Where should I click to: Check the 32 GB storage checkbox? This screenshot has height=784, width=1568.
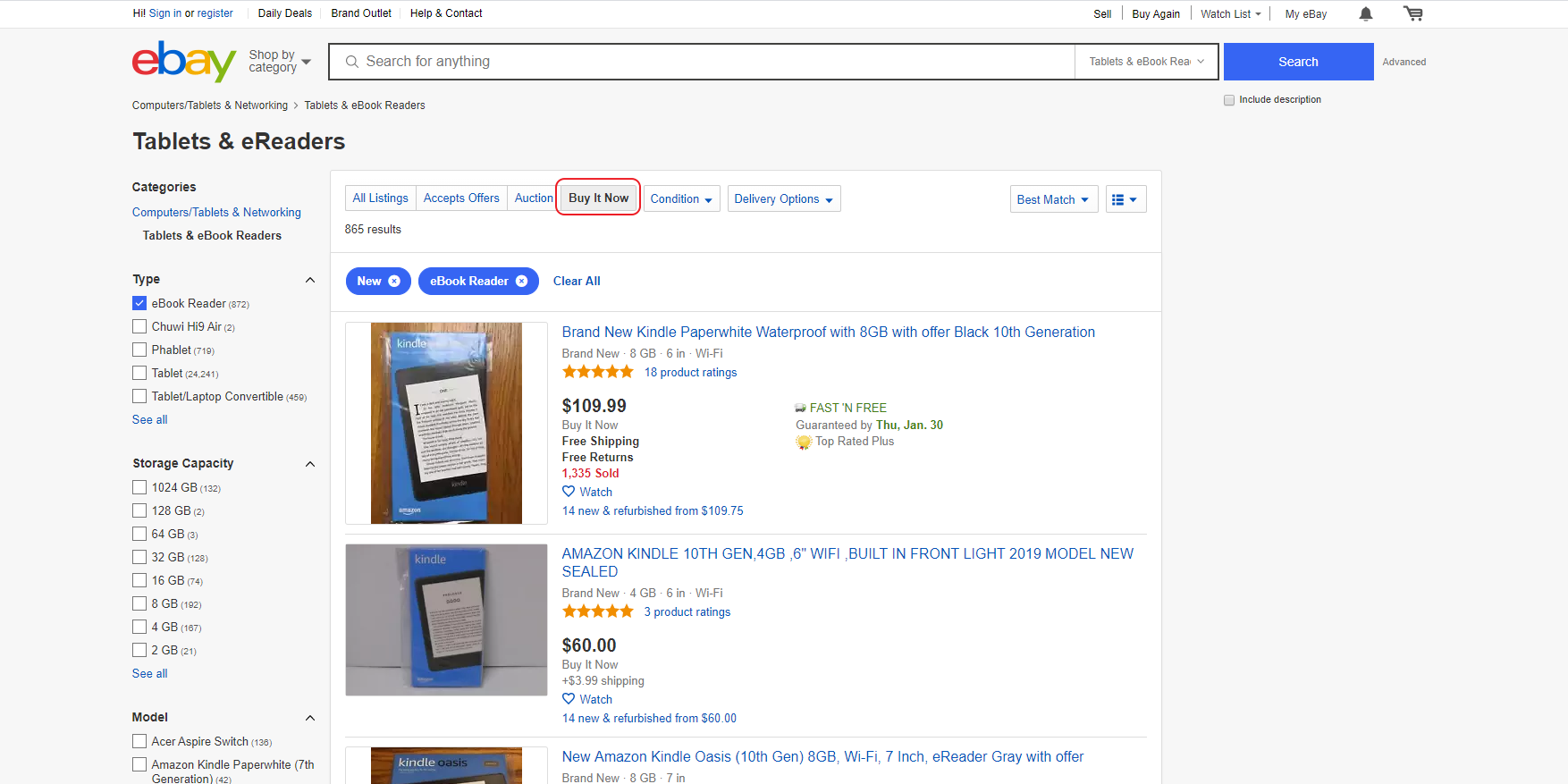point(139,557)
